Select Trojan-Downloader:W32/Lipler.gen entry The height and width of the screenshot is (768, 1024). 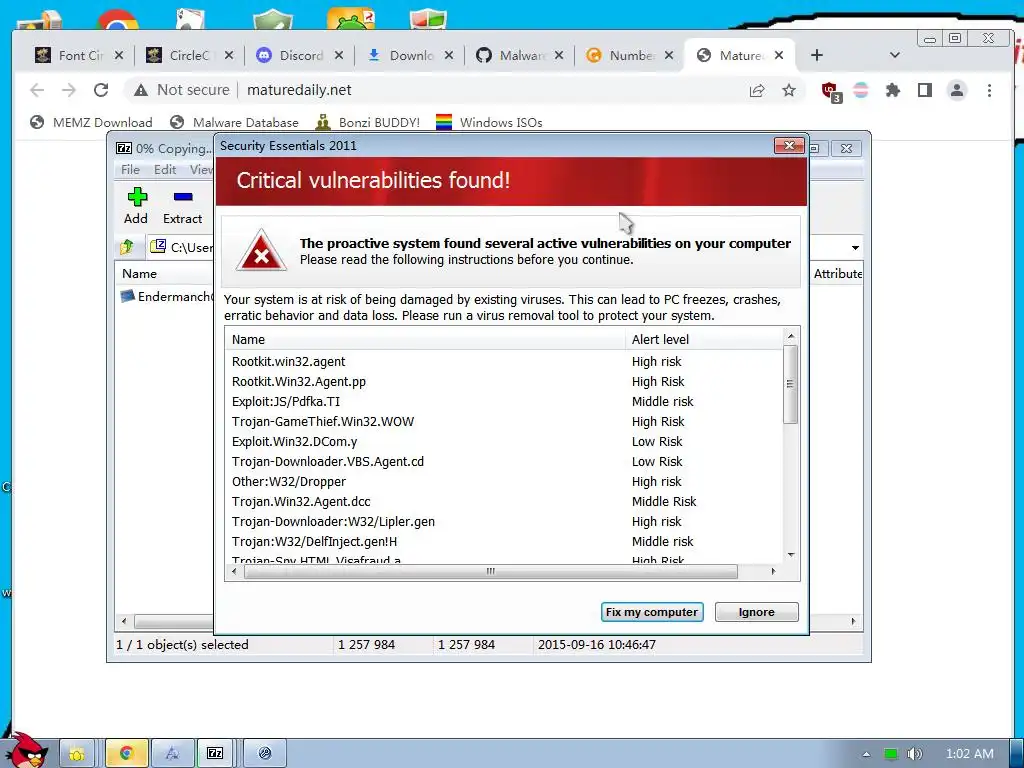click(x=504, y=522)
